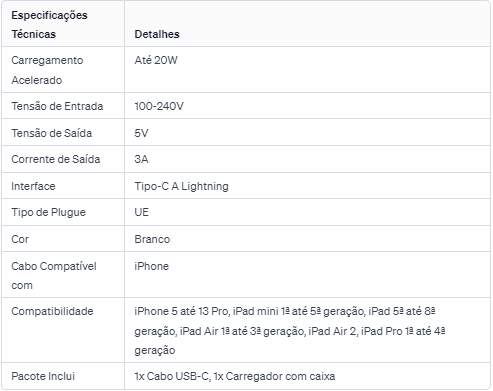Select the 'Tensão de Saída' label
493x391 pixels.
click(x=52, y=133)
